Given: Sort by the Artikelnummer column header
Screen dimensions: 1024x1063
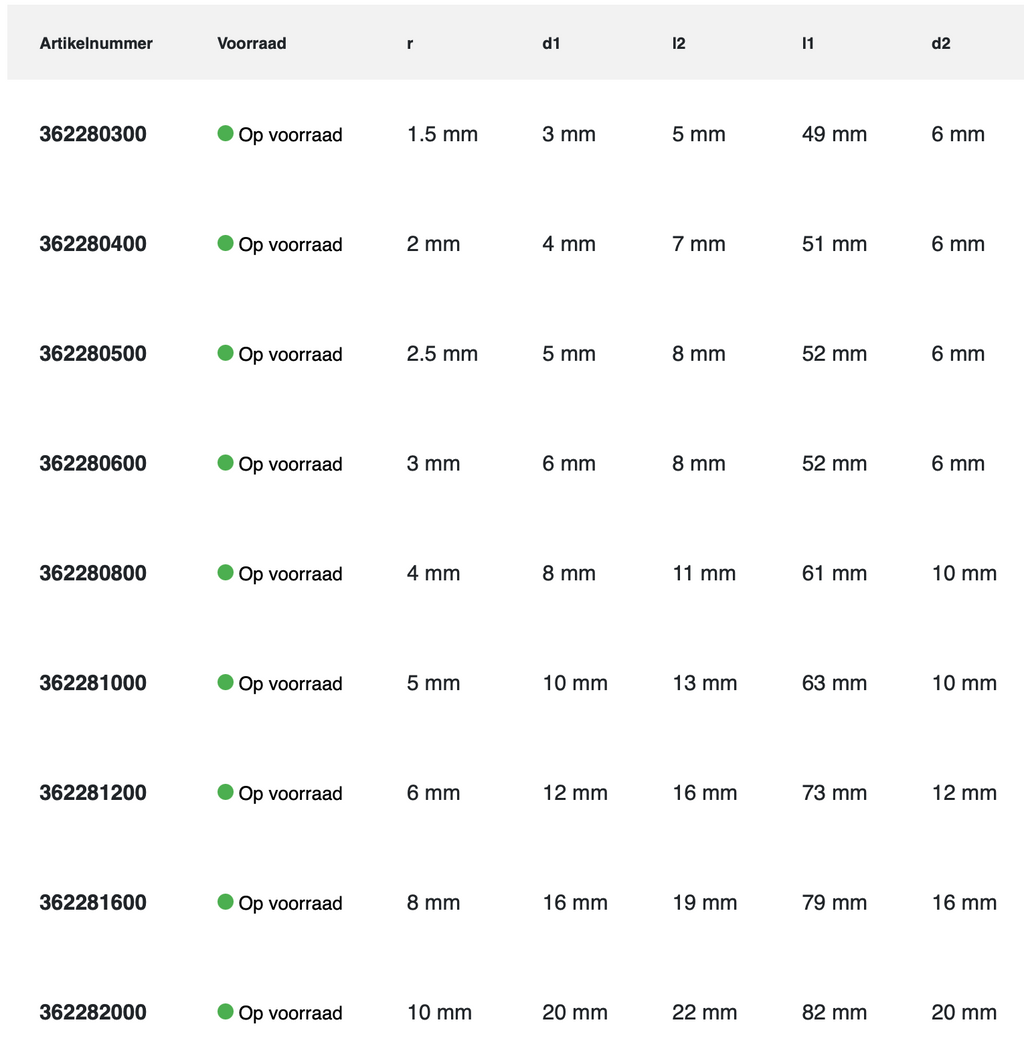Looking at the screenshot, I should (96, 43).
